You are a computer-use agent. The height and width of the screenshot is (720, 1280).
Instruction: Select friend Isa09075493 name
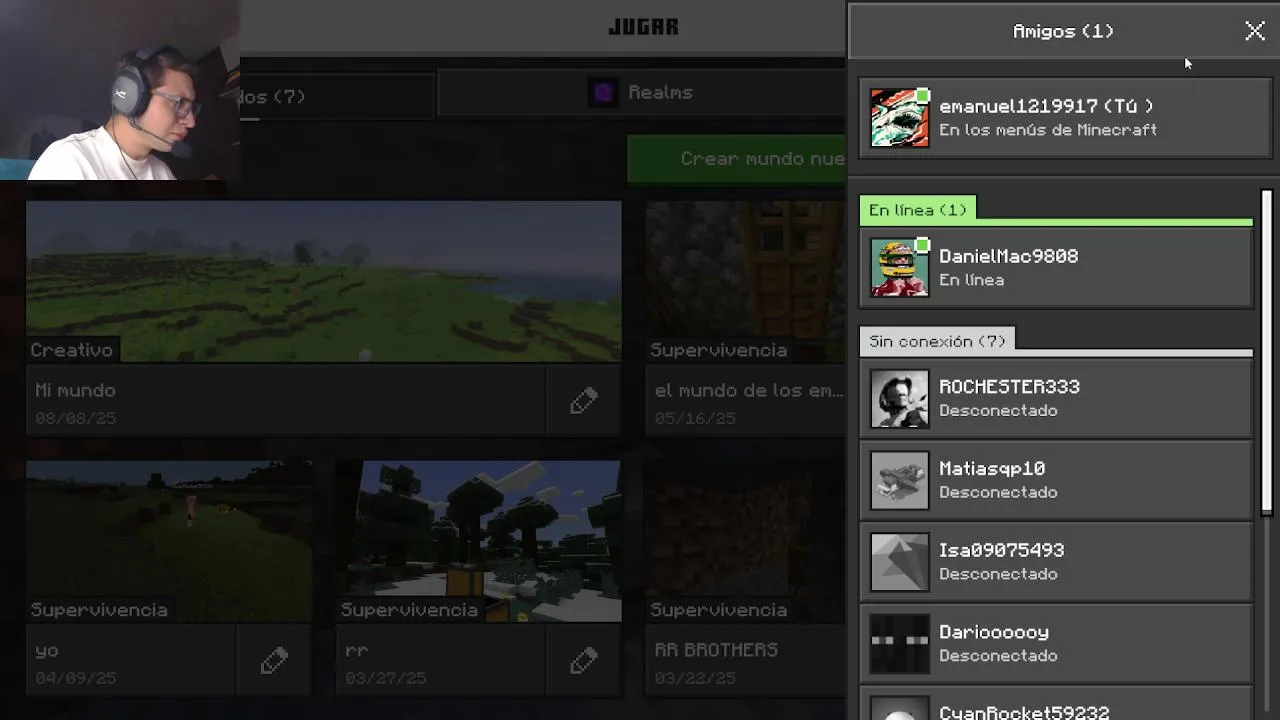[x=1001, y=551]
